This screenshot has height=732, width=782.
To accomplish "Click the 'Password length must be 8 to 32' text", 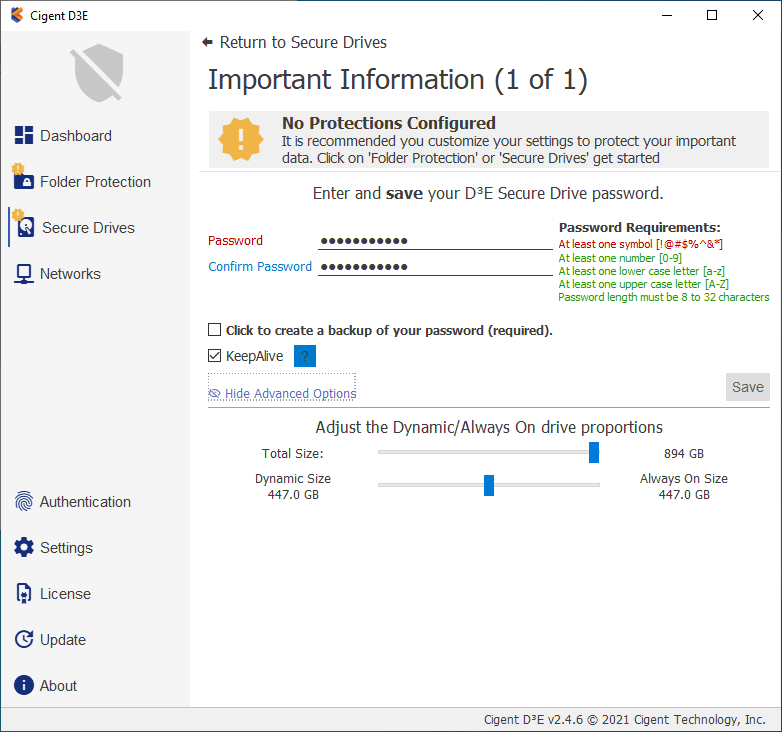I will pyautogui.click(x=663, y=297).
